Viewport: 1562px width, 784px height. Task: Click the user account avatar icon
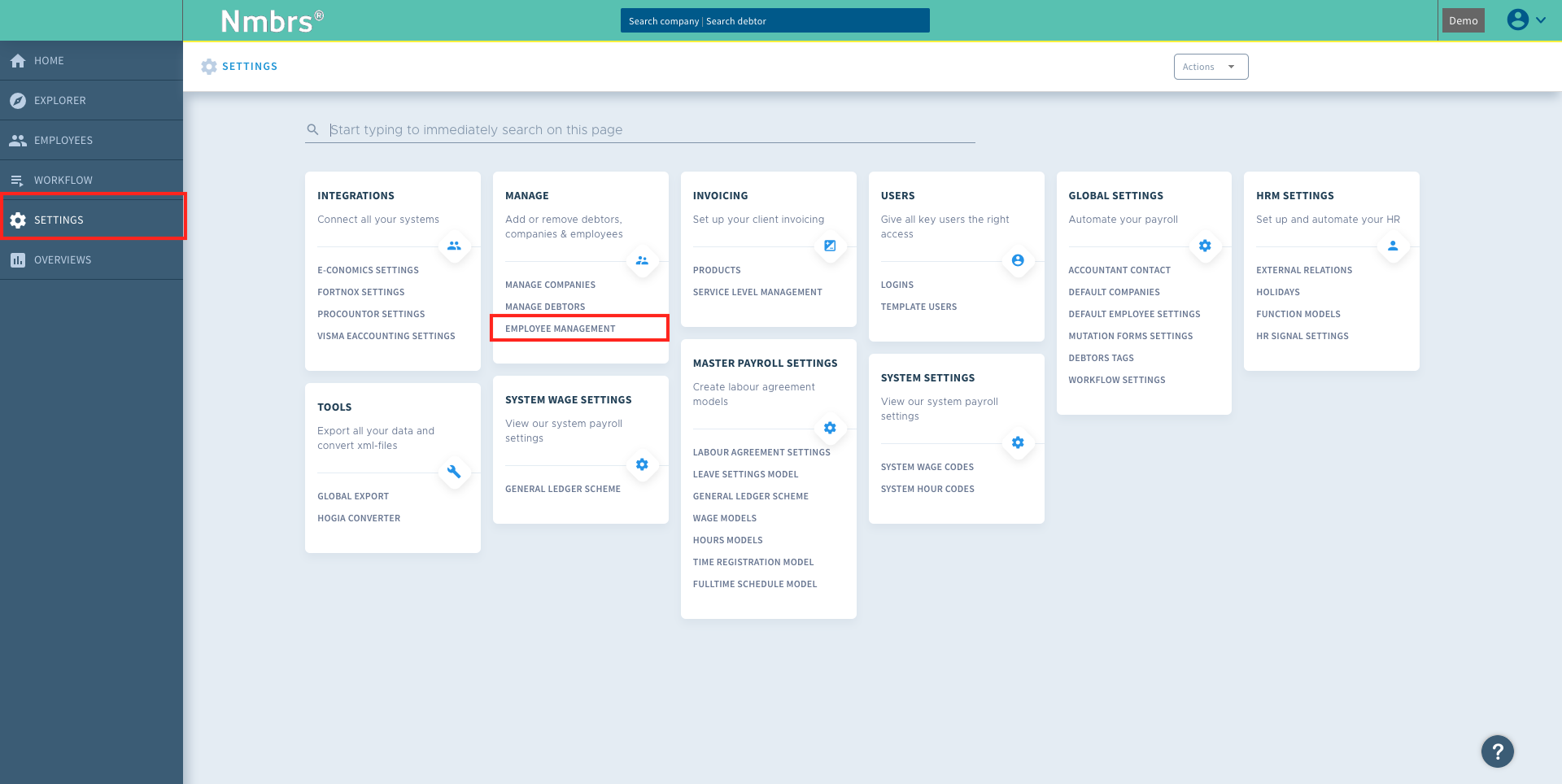(1518, 20)
